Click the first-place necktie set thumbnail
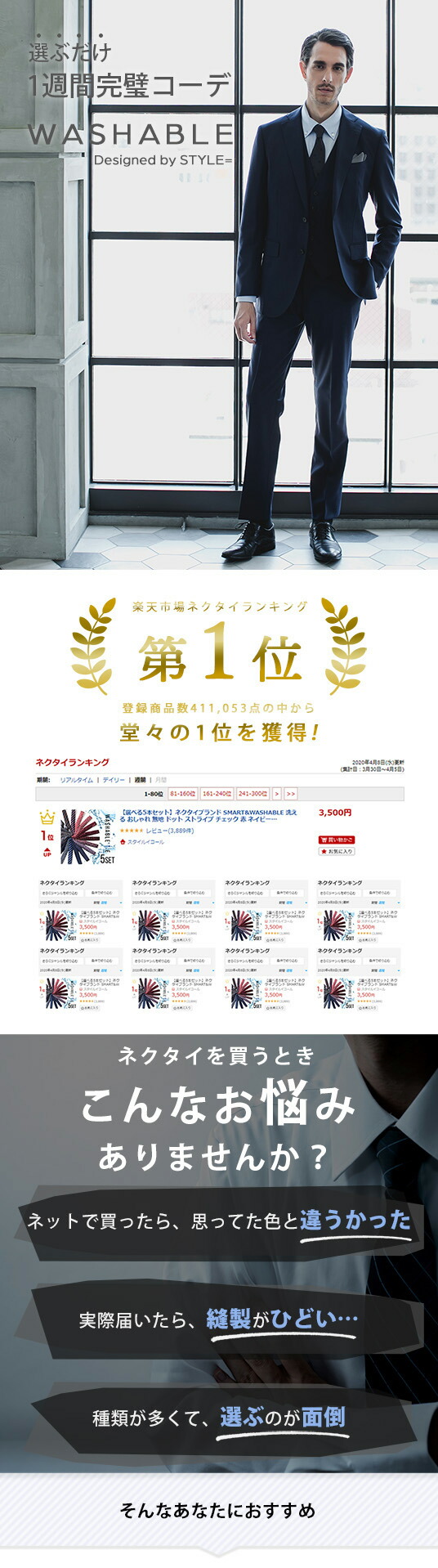This screenshot has width=438, height=1568. pos(87,837)
